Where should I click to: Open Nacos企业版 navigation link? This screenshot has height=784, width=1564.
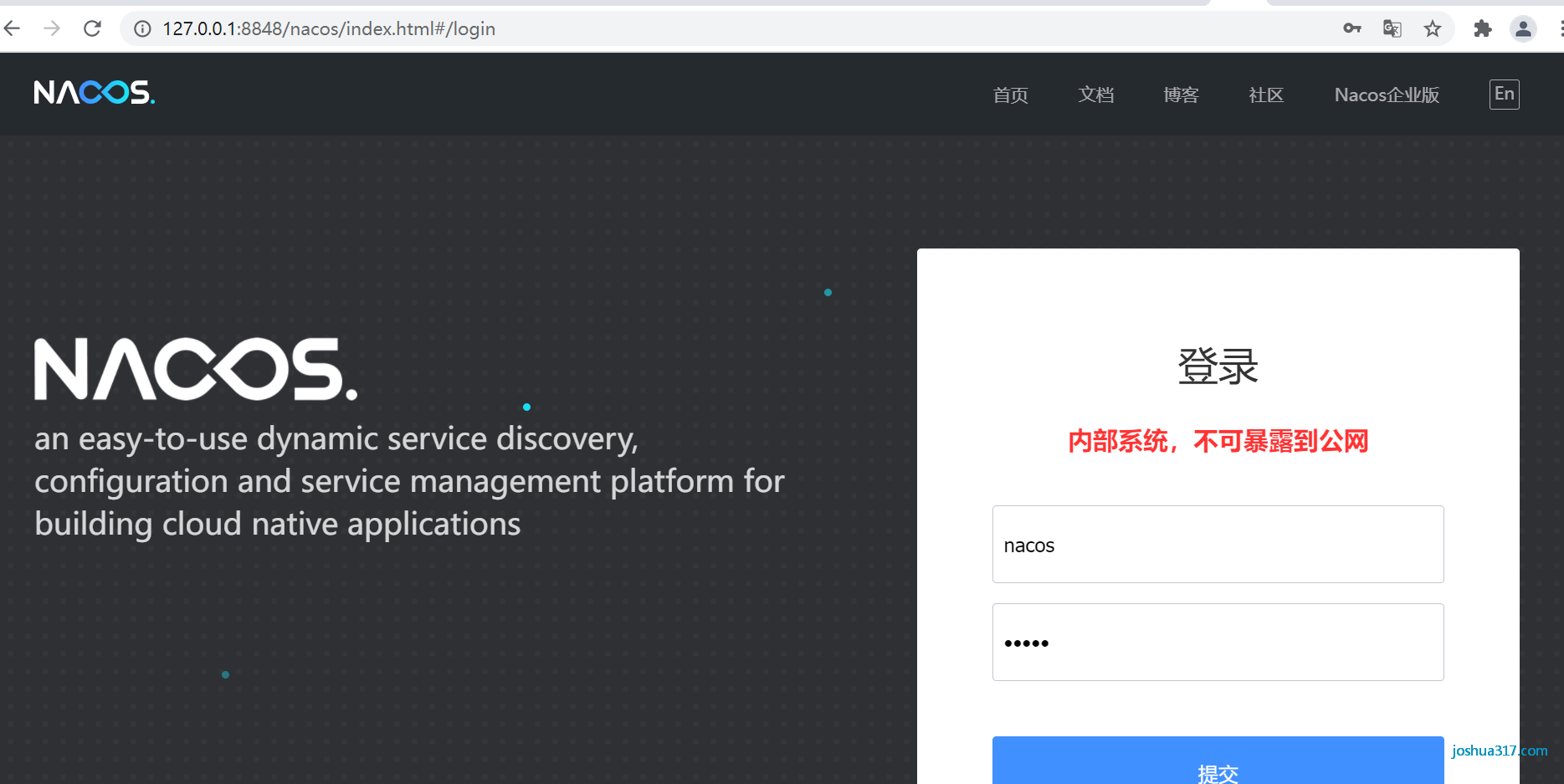1387,95
